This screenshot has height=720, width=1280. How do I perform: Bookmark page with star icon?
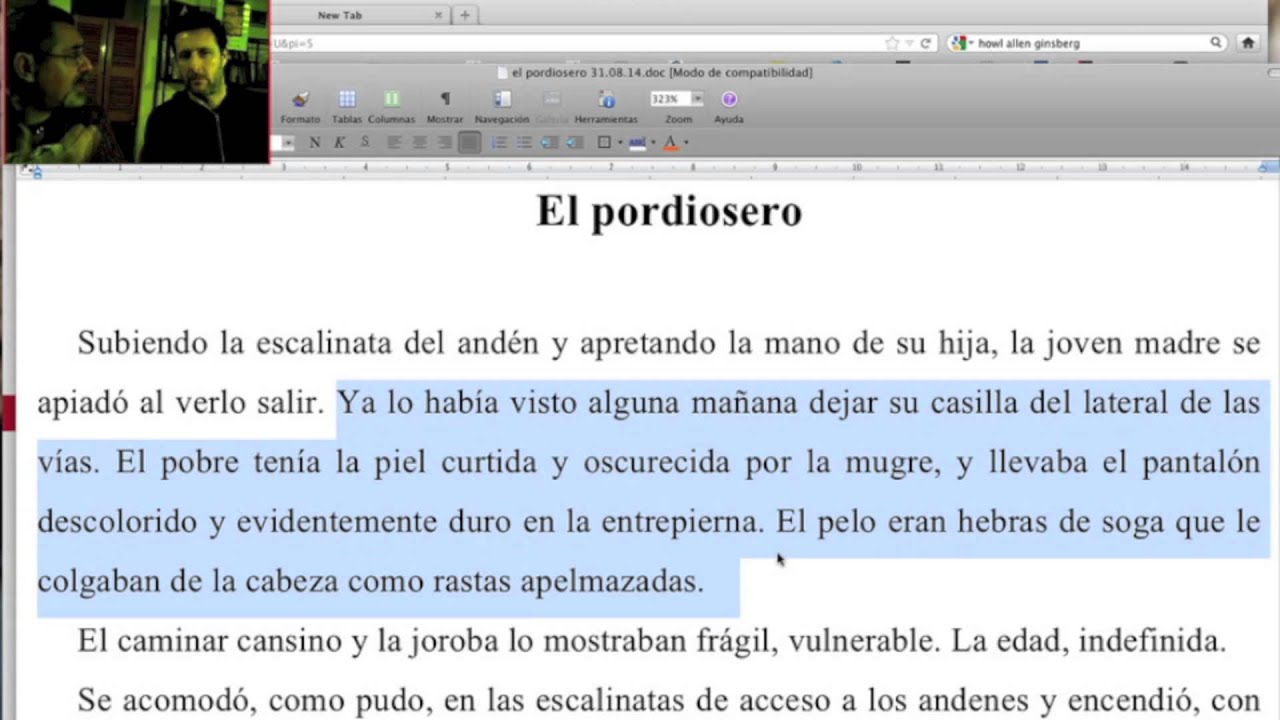pos(891,44)
